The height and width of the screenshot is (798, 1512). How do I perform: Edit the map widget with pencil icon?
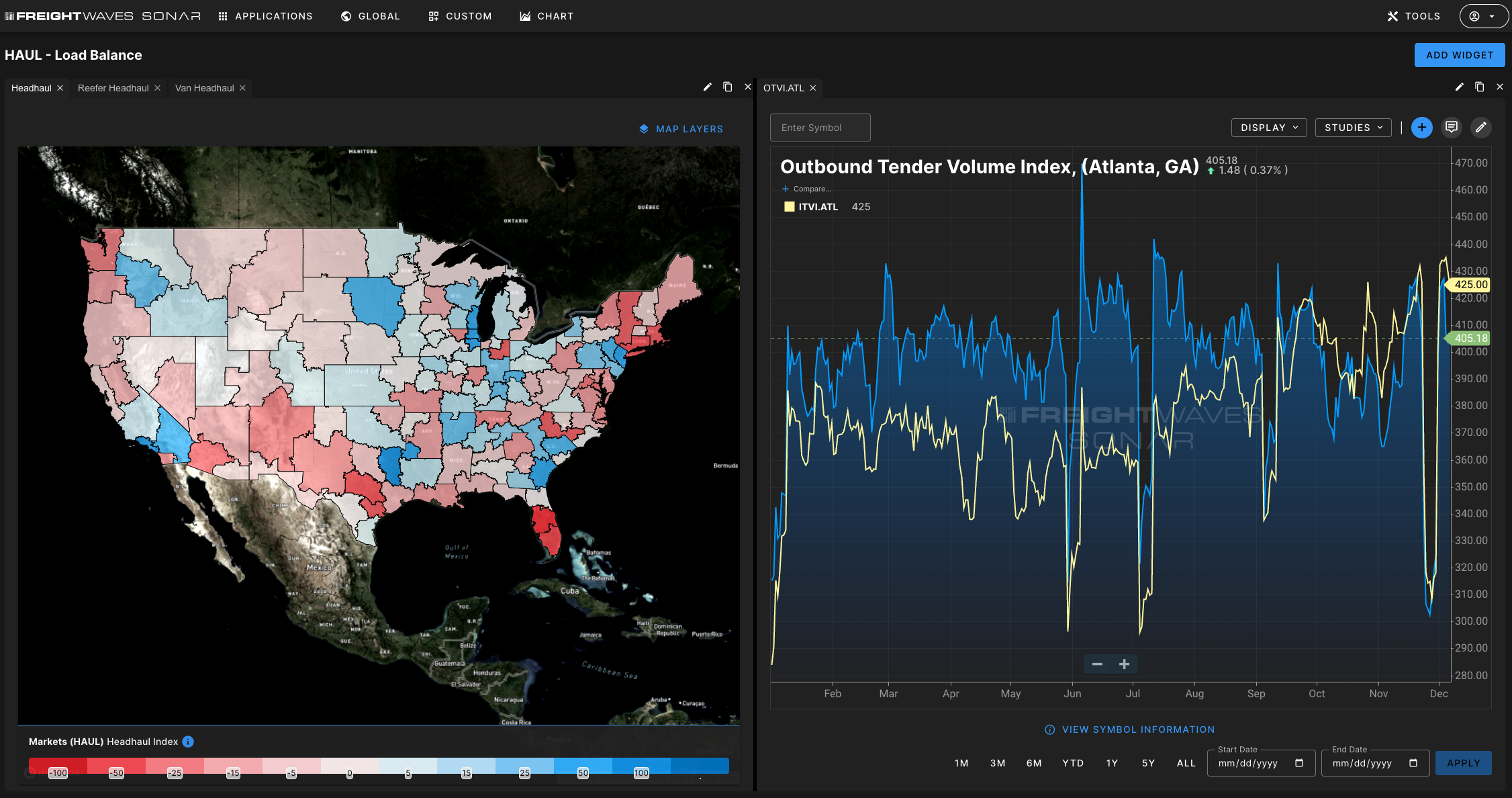pyautogui.click(x=707, y=87)
